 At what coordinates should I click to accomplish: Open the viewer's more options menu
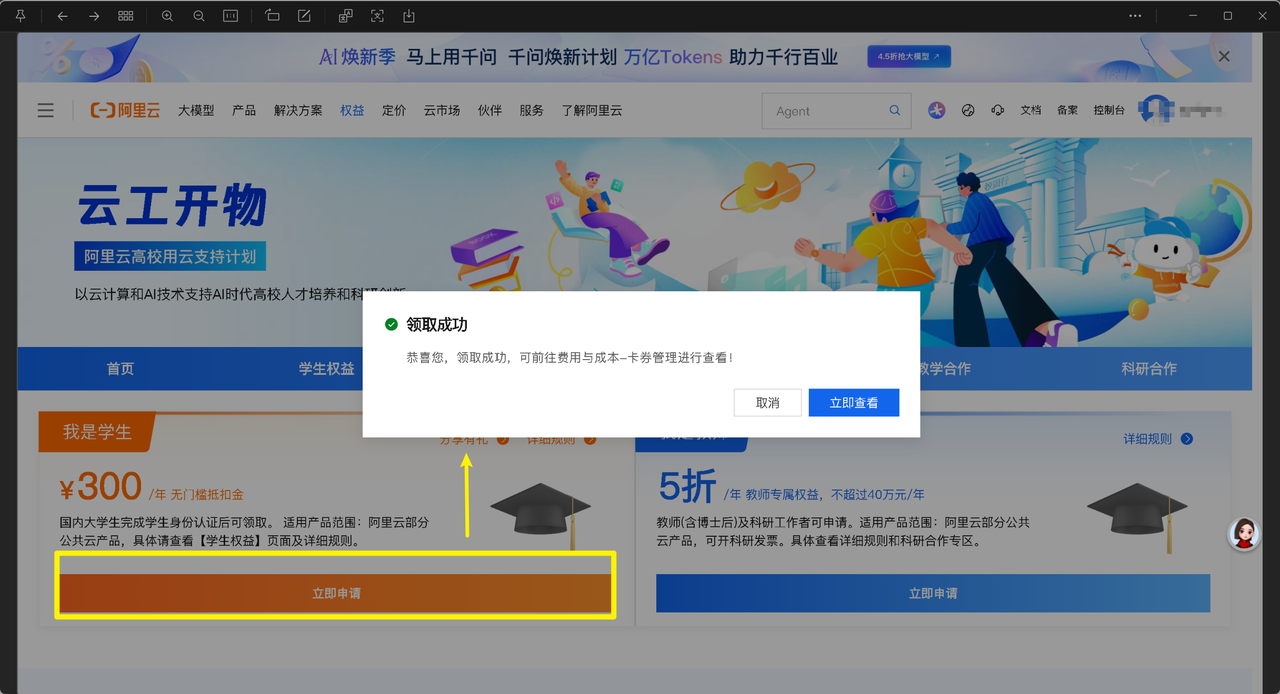pos(1135,16)
